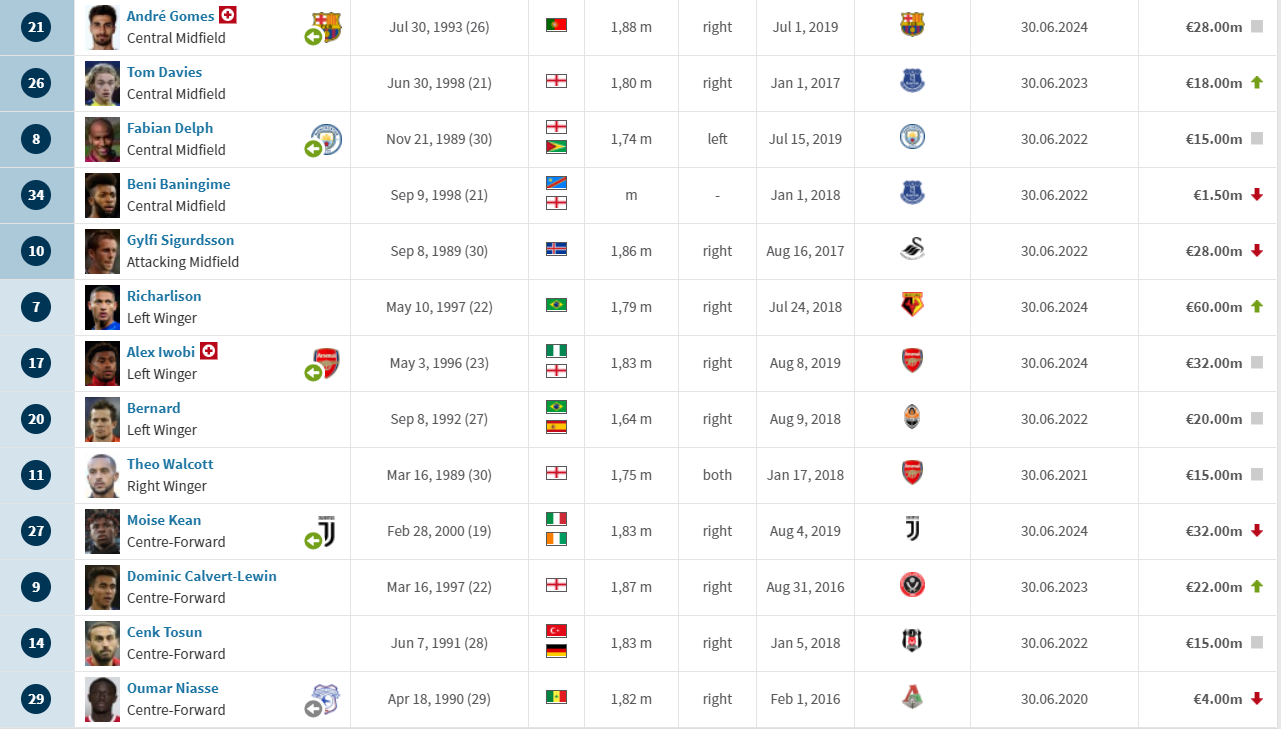Click Gylfi Sigurdsson's portrait thumbnail
1281x729 pixels.
click(x=103, y=251)
